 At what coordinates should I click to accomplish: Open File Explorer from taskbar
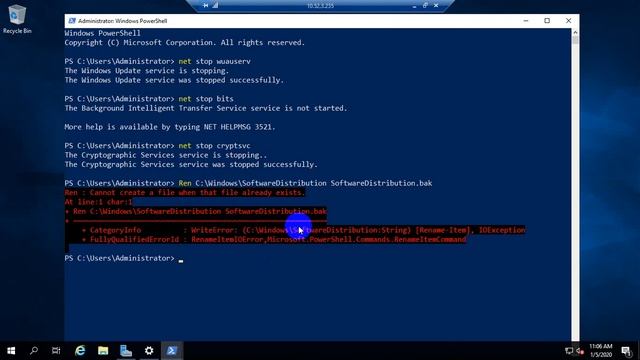[103, 351]
